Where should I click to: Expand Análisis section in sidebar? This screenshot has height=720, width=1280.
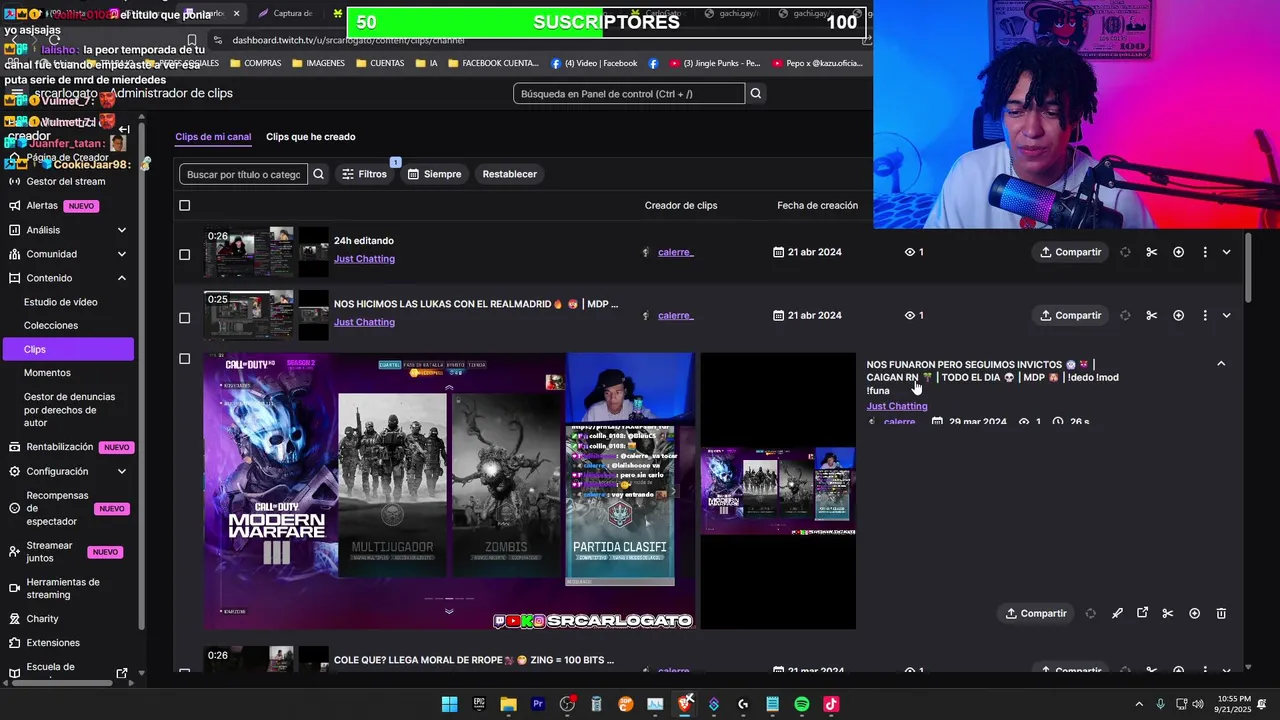point(121,230)
